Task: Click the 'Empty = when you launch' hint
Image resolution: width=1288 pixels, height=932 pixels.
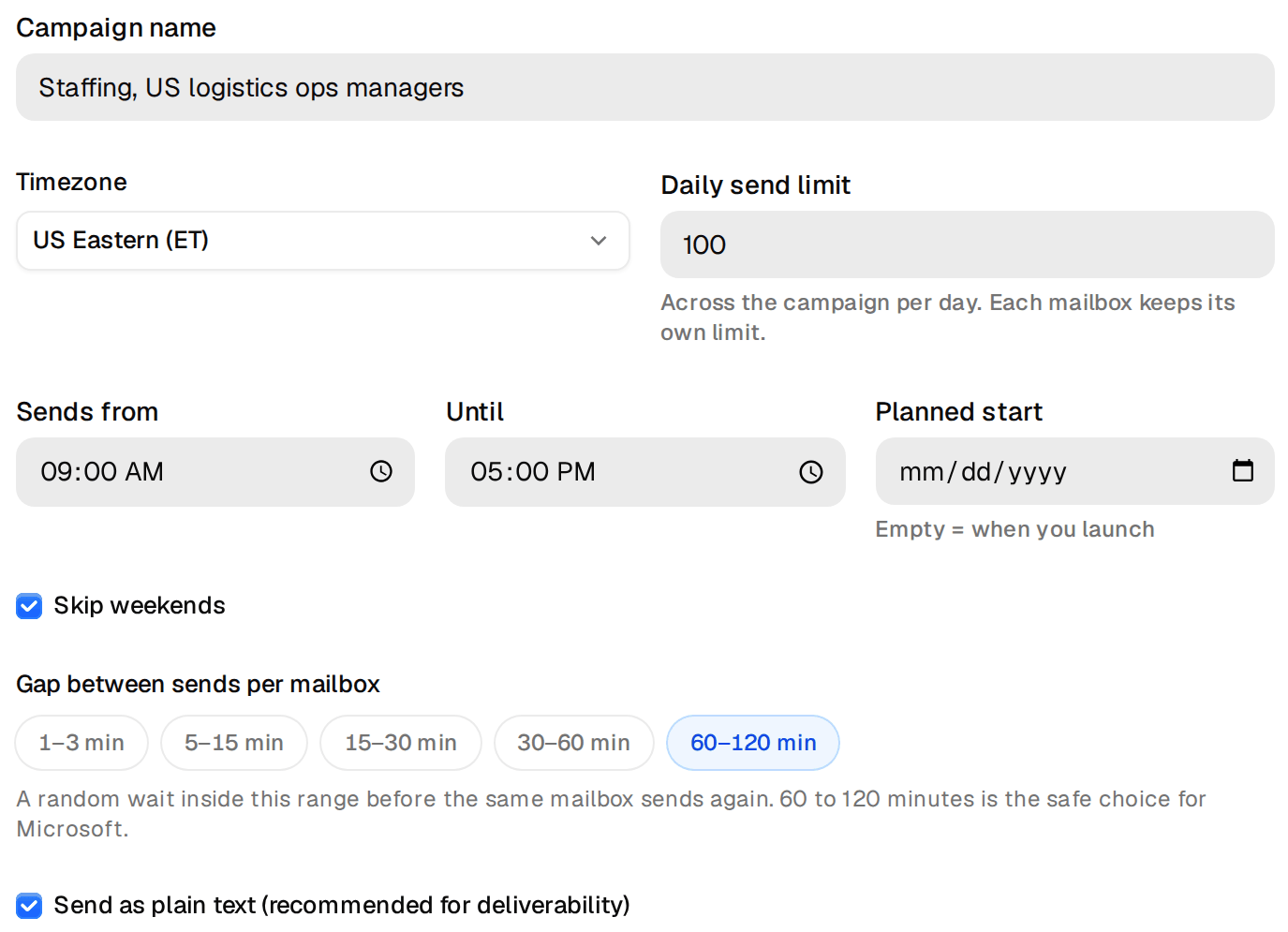Action: click(x=1015, y=529)
